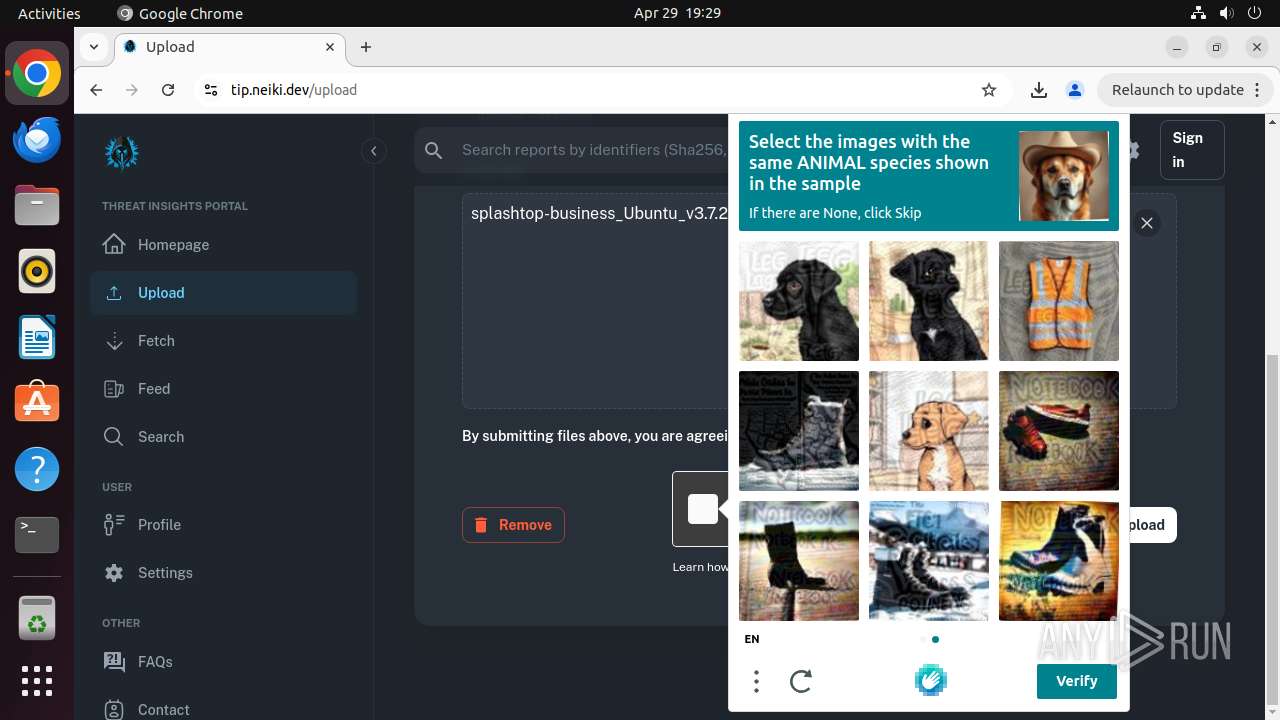Open the tab search dropdown
Screen dimensions: 1280x720
(x=93, y=47)
